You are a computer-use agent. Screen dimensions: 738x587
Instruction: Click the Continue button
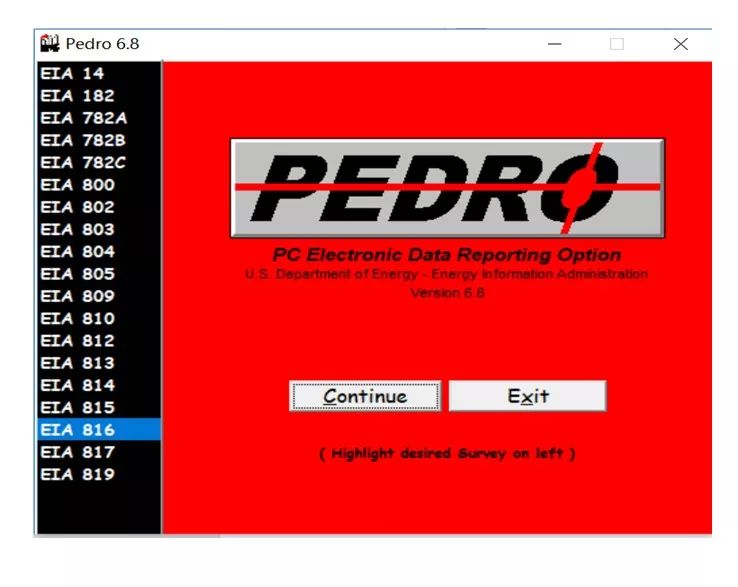click(x=365, y=396)
